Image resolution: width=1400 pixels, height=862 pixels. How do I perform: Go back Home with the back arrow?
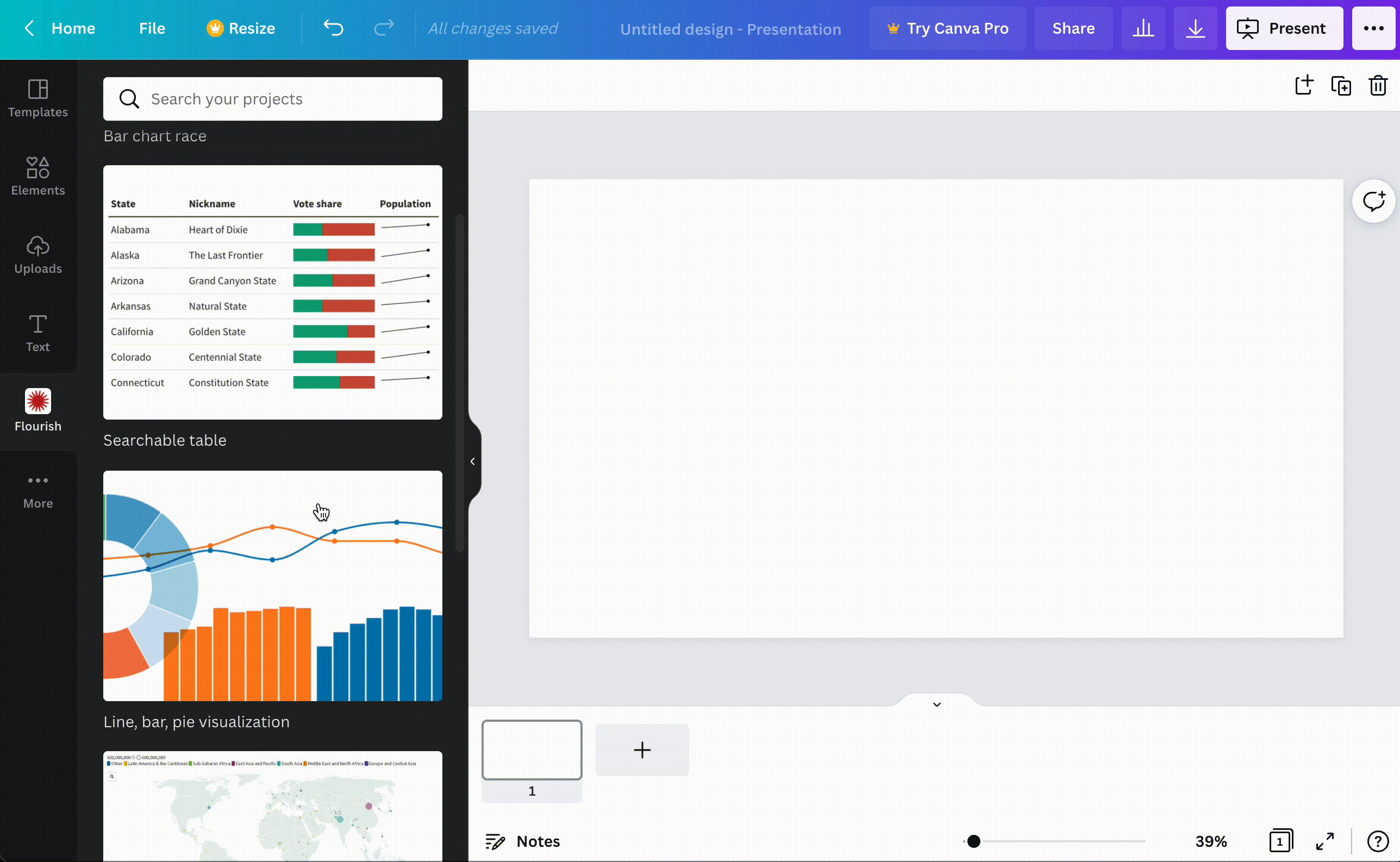click(60, 28)
